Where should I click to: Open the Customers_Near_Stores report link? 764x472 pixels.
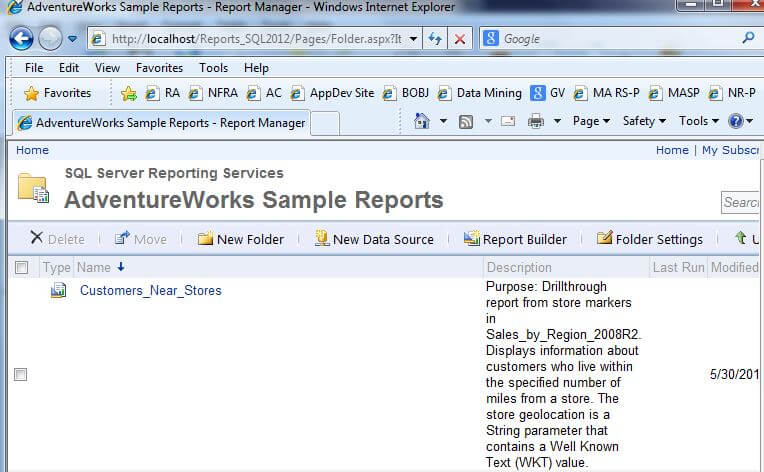(x=151, y=290)
